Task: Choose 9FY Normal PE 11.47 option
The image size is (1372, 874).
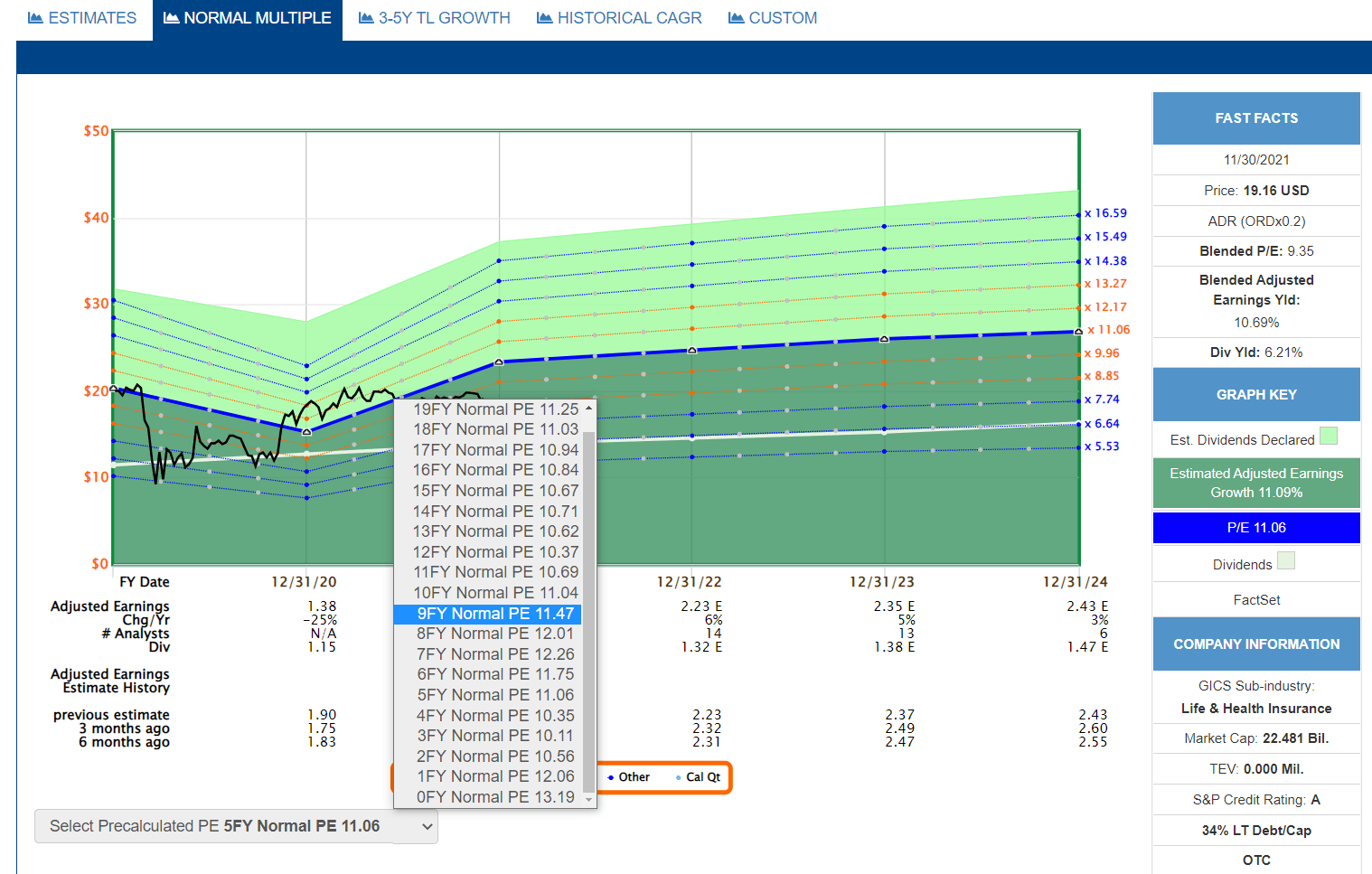Action: coord(488,614)
